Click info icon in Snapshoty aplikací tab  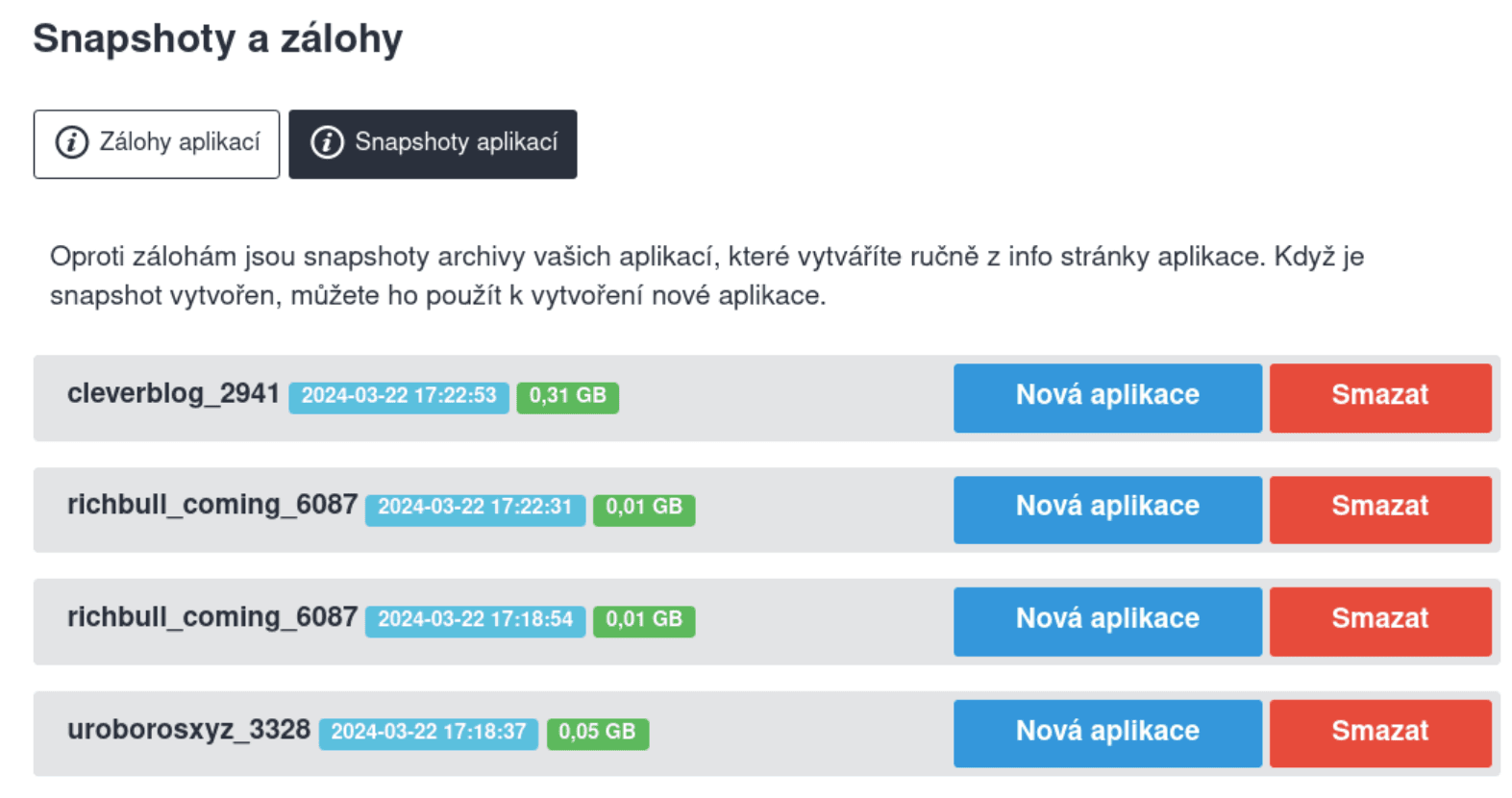pyautogui.click(x=327, y=142)
